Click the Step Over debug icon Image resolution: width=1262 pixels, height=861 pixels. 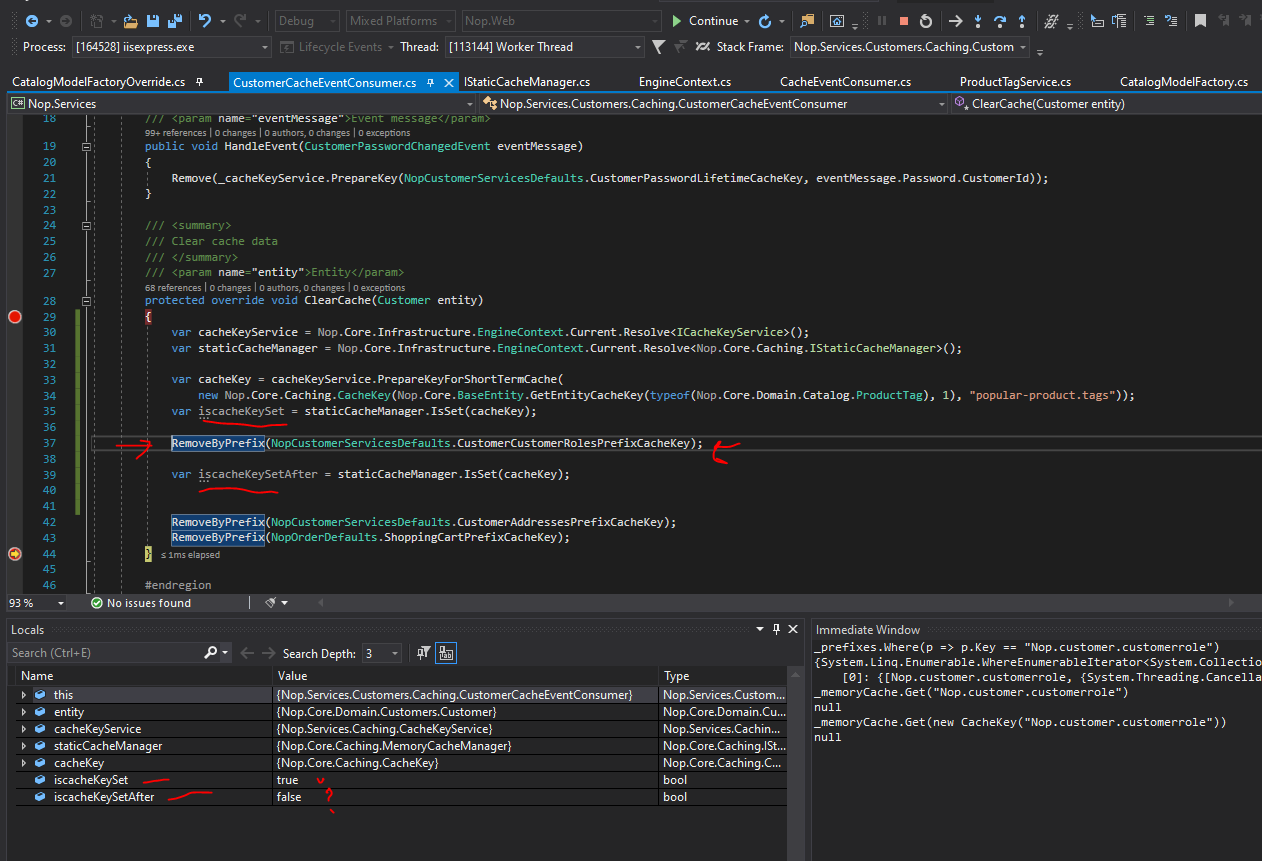pyautogui.click(x=1001, y=19)
